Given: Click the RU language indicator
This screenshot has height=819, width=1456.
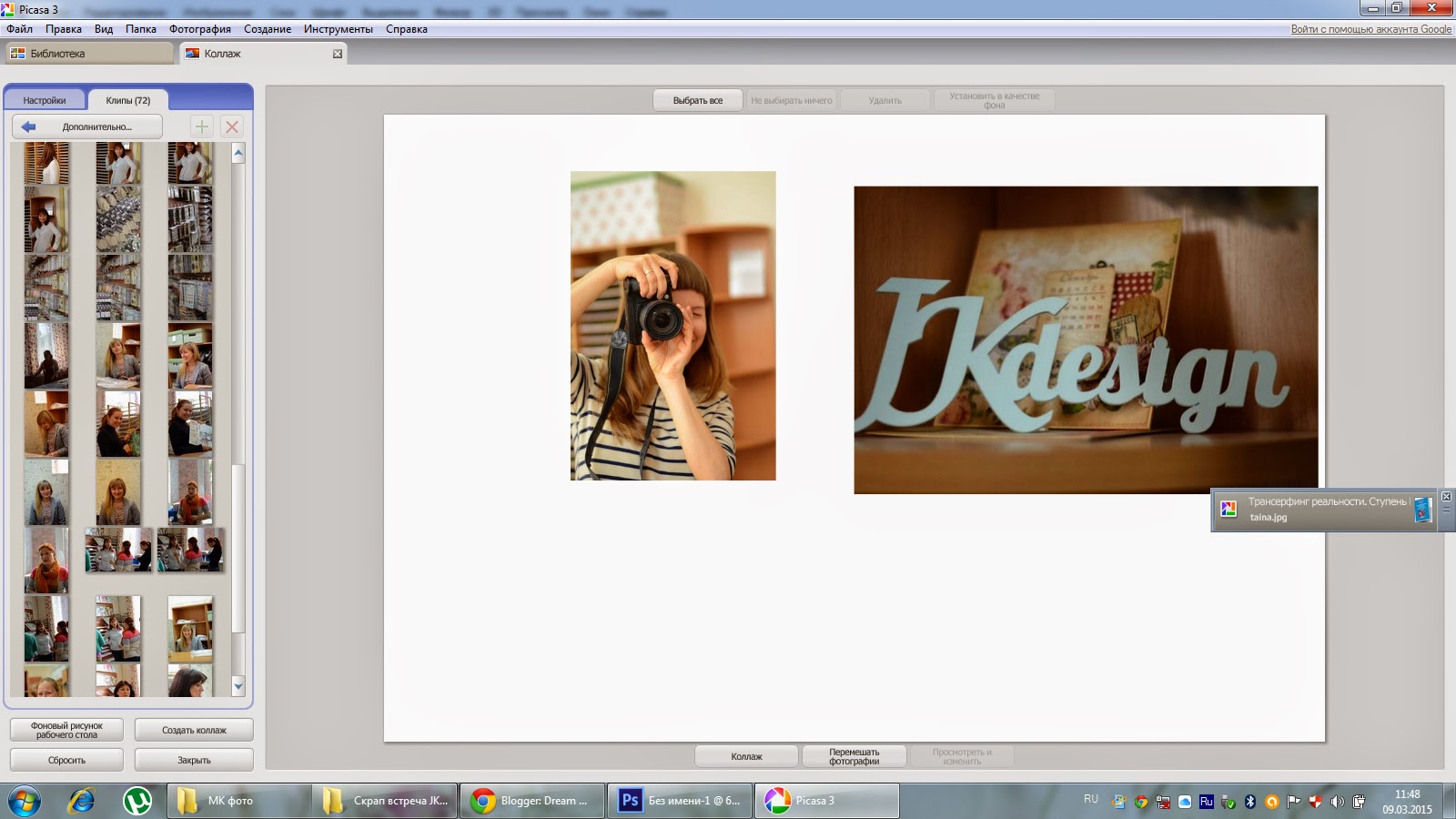Looking at the screenshot, I should point(1091,799).
